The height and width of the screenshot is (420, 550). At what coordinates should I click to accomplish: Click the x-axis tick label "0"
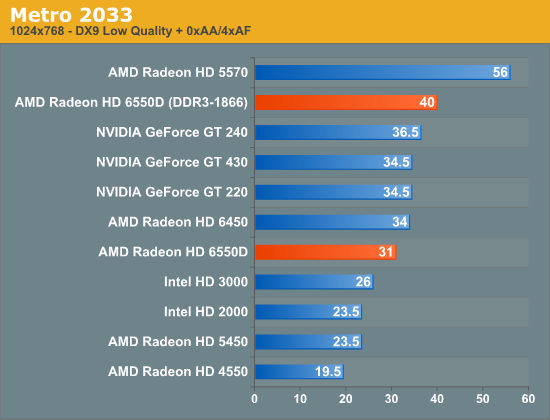coord(255,399)
